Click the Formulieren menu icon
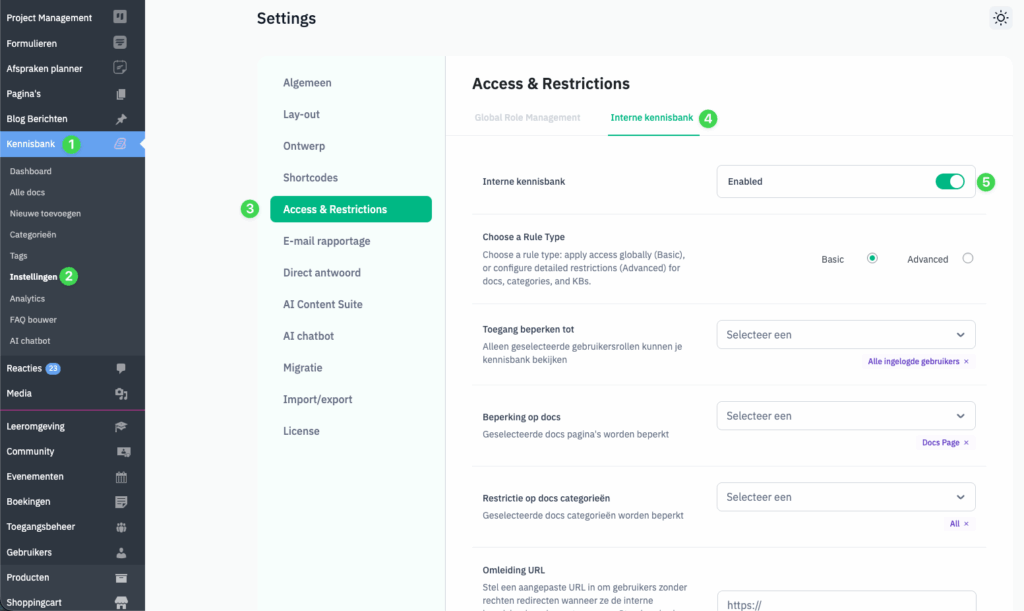The width and height of the screenshot is (1024, 611). click(x=120, y=43)
